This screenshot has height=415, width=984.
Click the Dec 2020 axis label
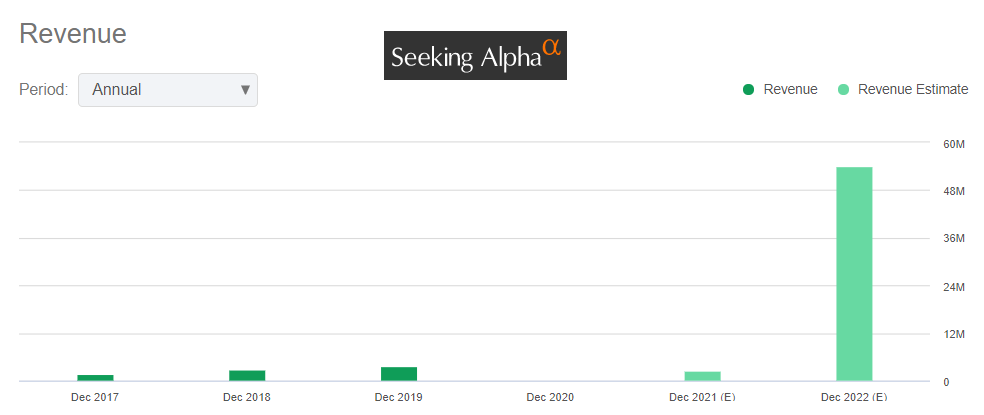tap(550, 397)
